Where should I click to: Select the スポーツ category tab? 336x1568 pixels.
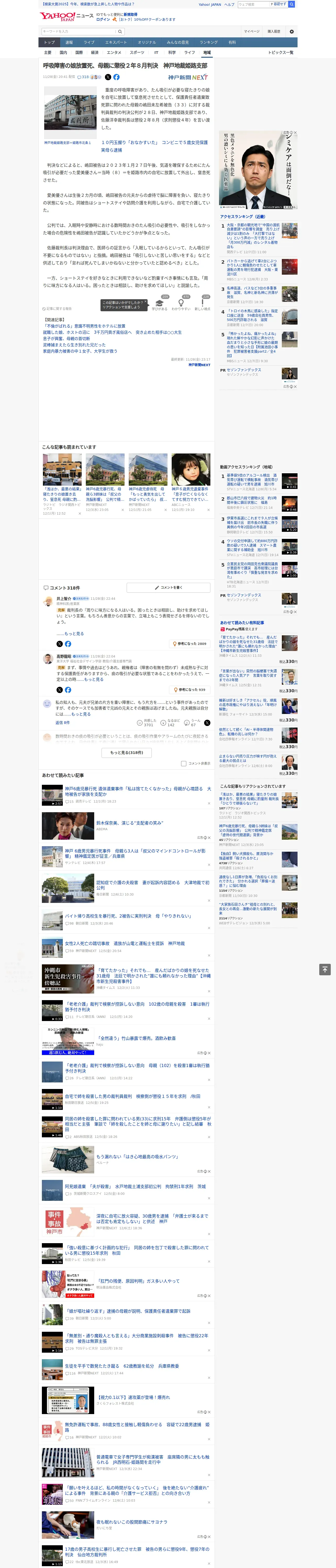pos(137,52)
